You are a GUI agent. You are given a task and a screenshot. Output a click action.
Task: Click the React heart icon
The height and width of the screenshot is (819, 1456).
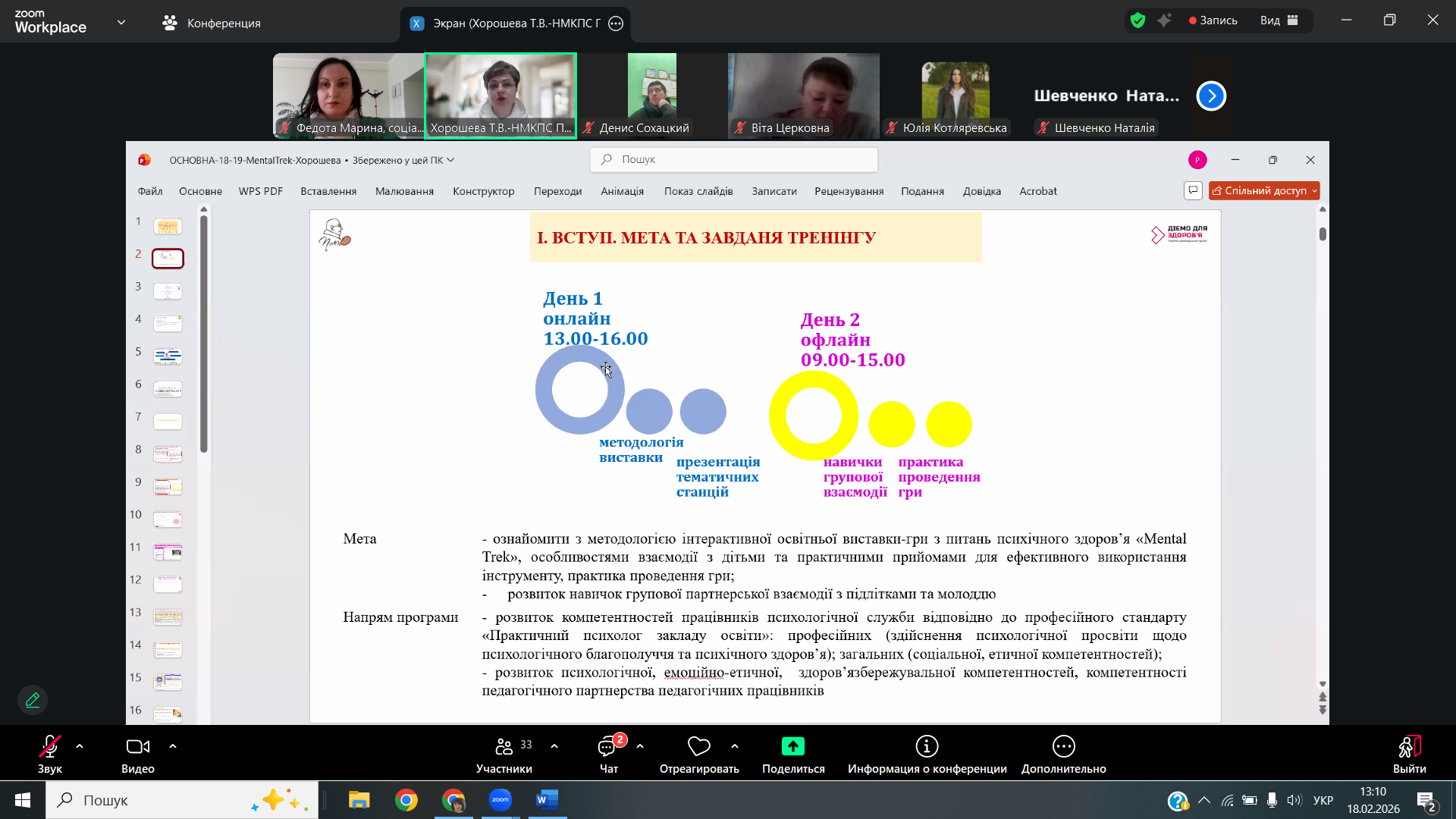(x=698, y=748)
